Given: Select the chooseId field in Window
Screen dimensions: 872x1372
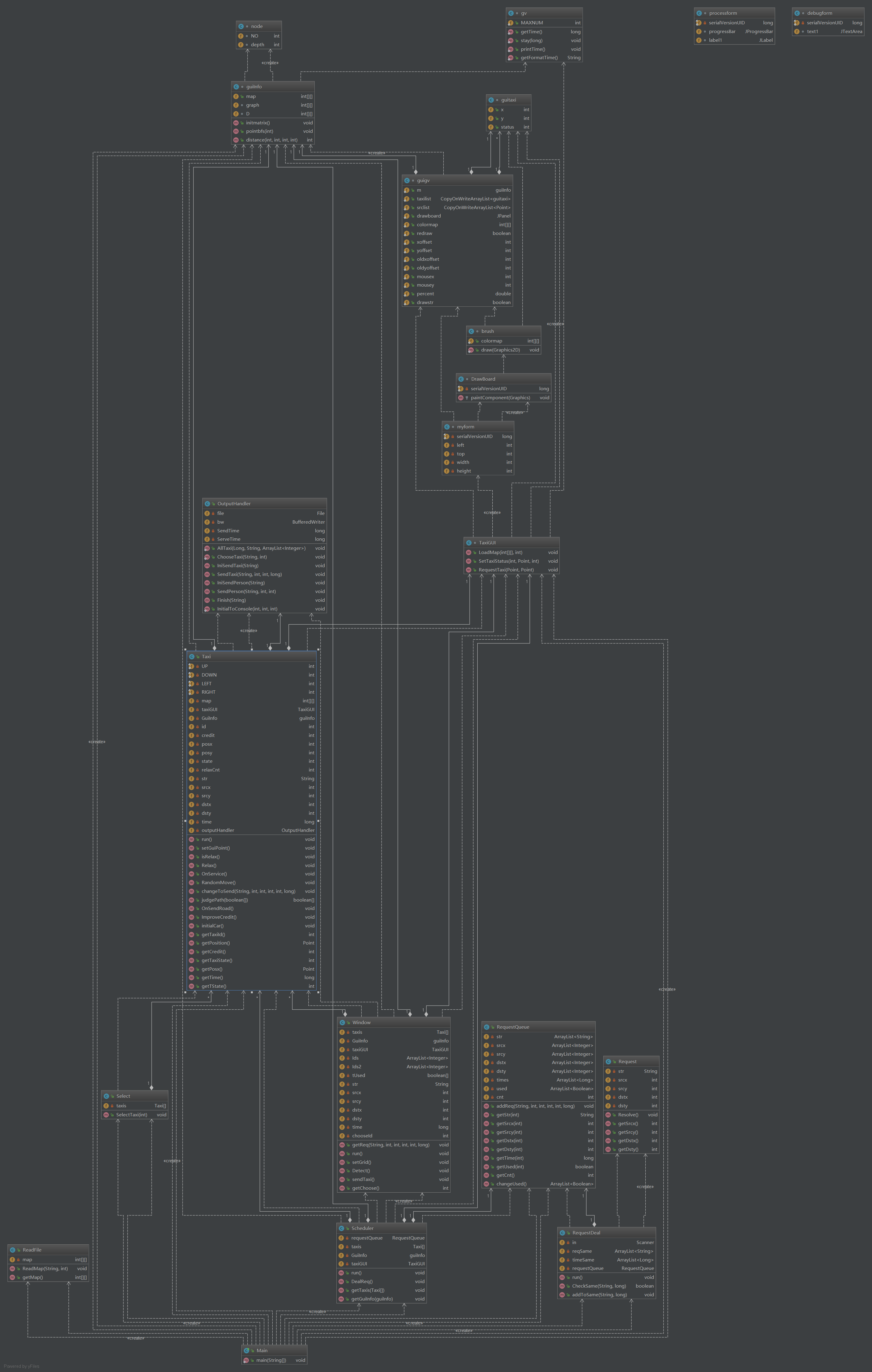Looking at the screenshot, I should (x=394, y=1136).
